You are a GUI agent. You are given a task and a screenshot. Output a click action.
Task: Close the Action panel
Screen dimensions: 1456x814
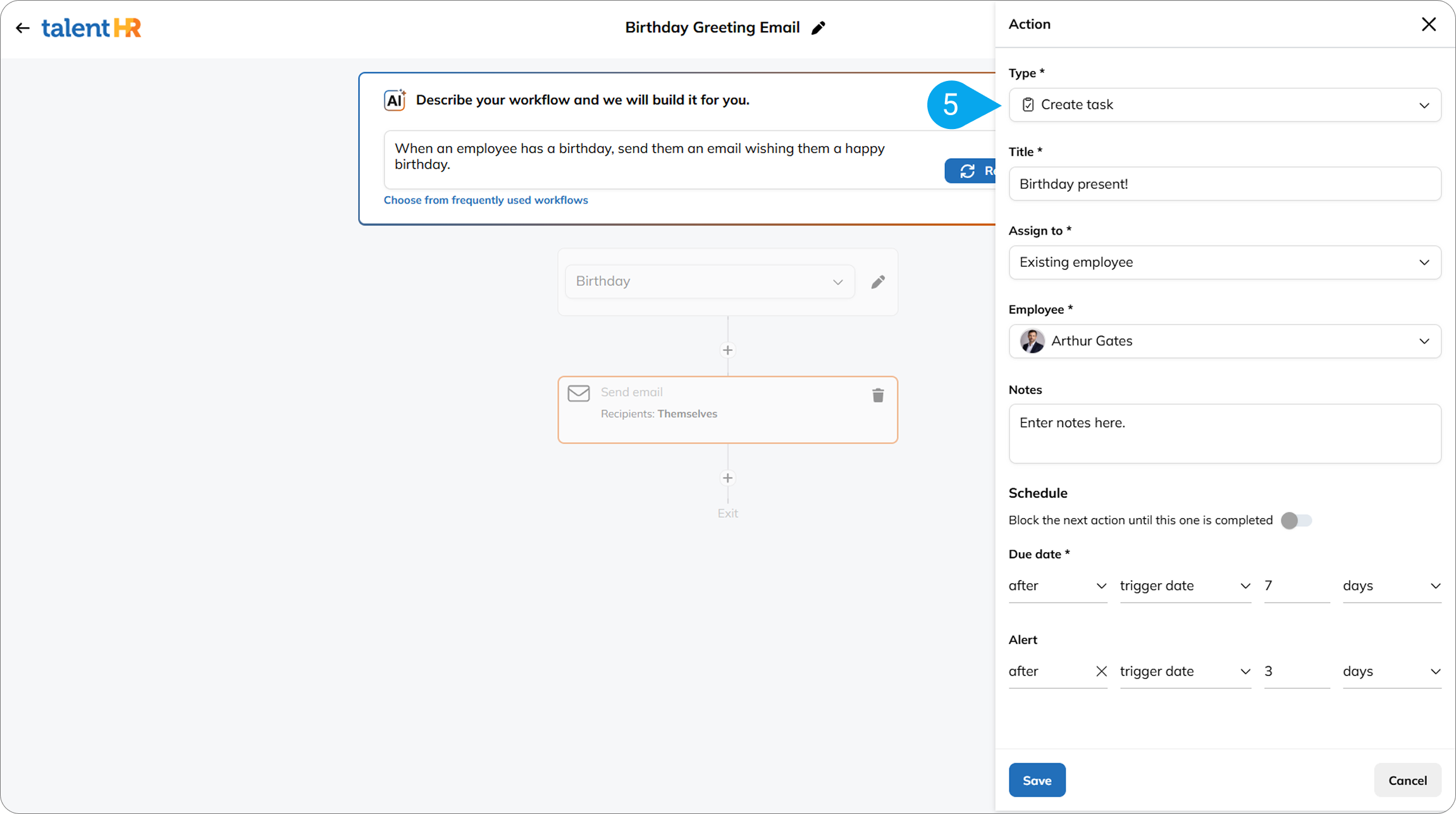coord(1429,24)
